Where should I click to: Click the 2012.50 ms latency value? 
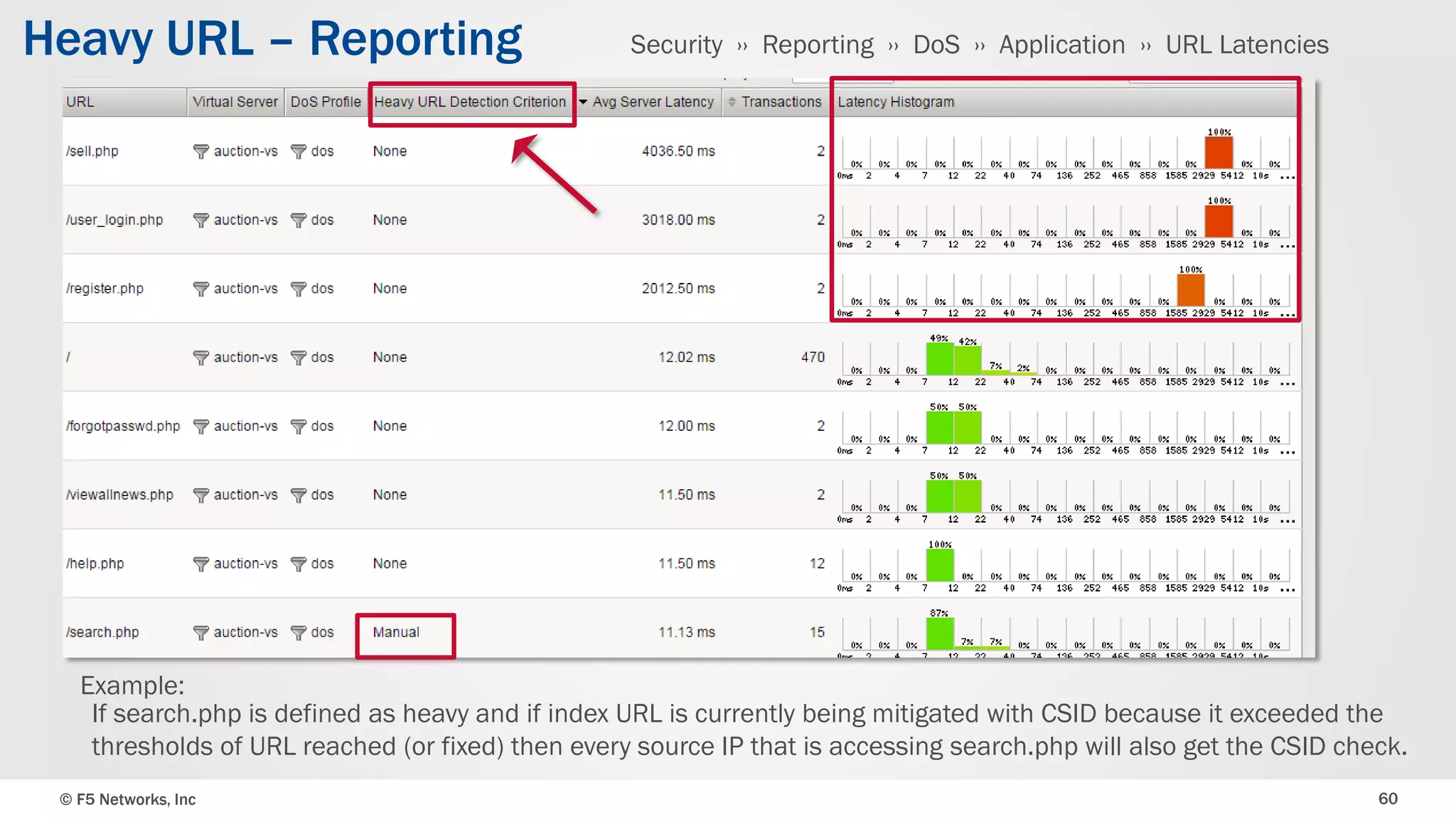(678, 288)
